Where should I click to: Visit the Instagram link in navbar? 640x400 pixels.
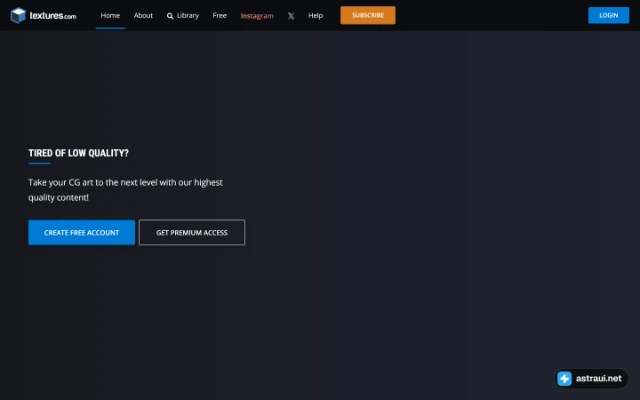tap(257, 16)
